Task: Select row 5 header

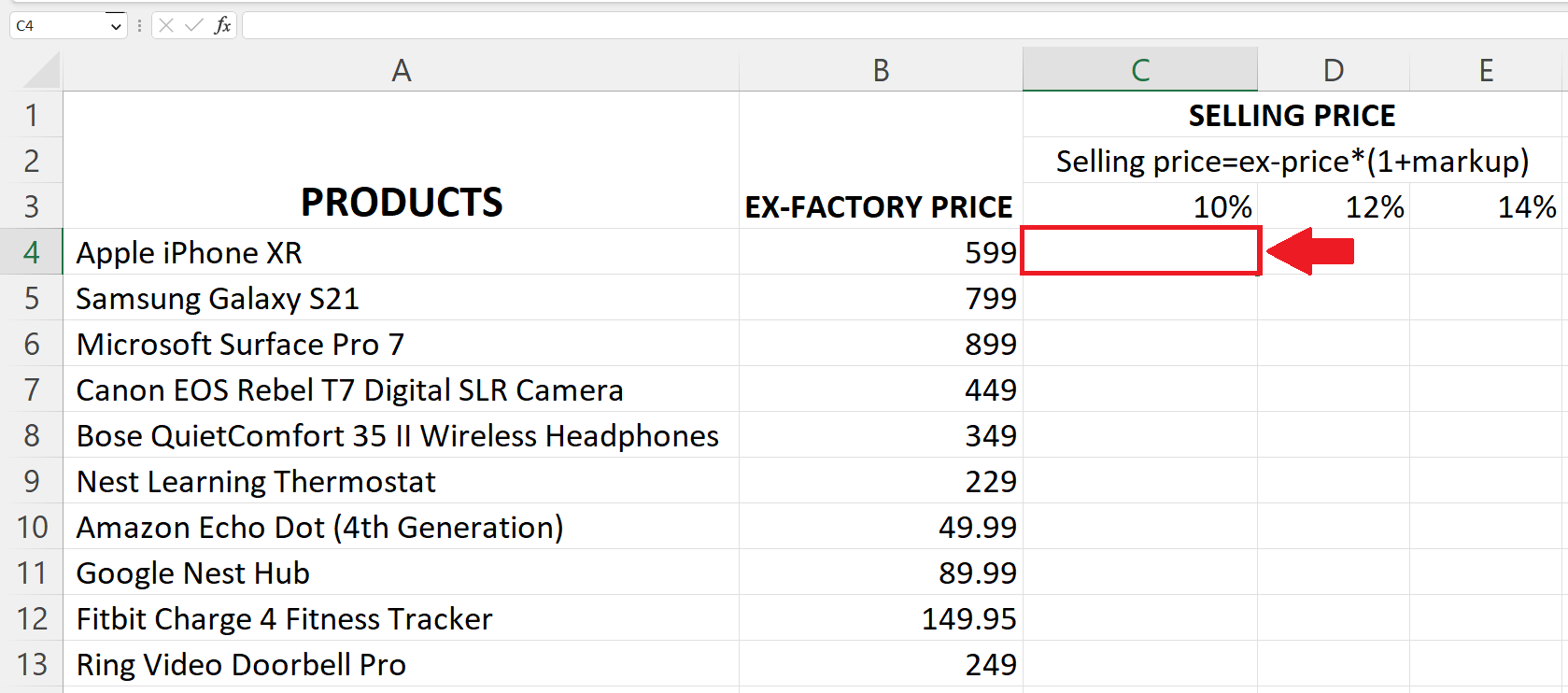Action: (x=32, y=298)
